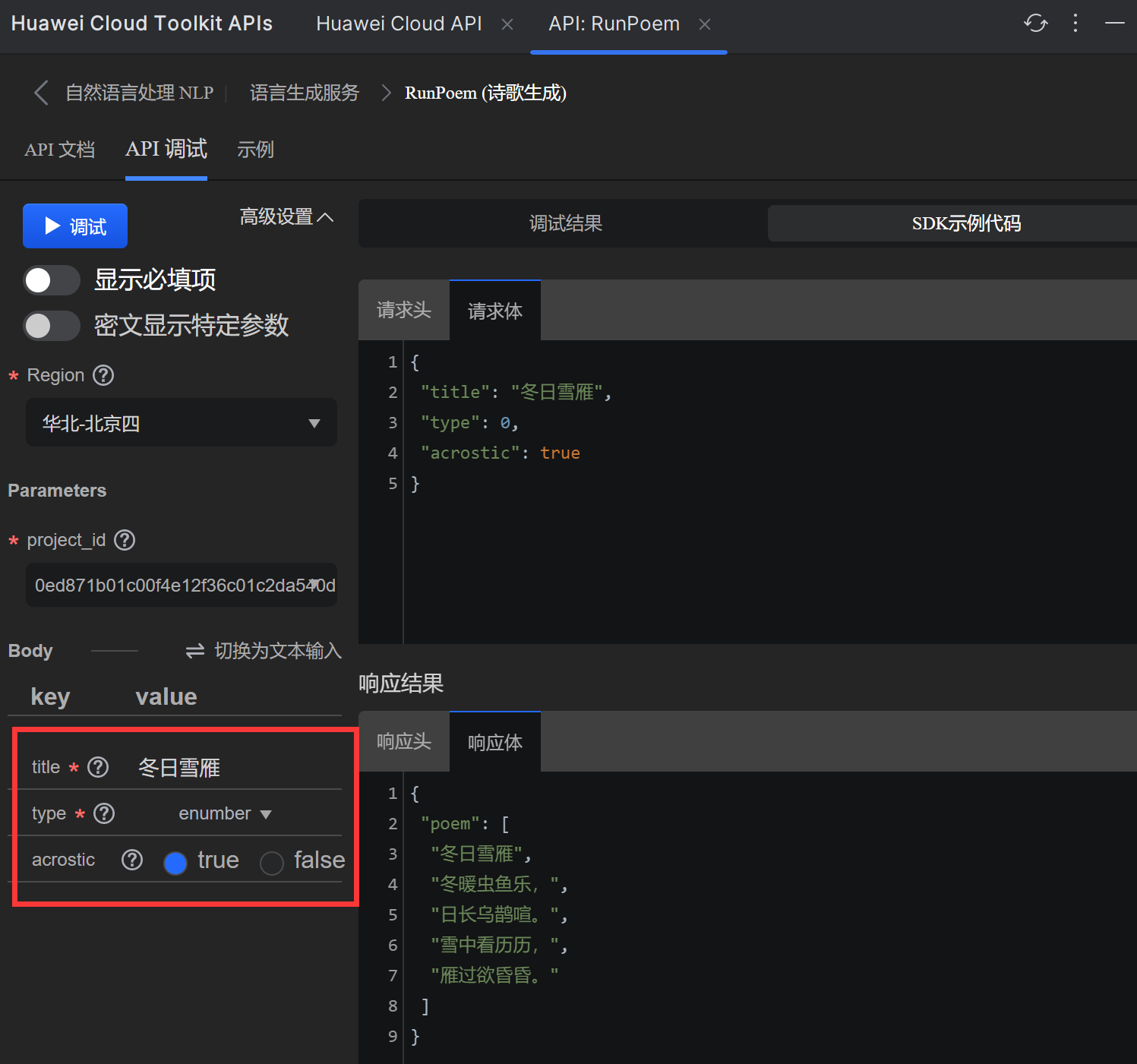Select the API: RunPoem tab
1137x1064 pixels.
coord(614,24)
